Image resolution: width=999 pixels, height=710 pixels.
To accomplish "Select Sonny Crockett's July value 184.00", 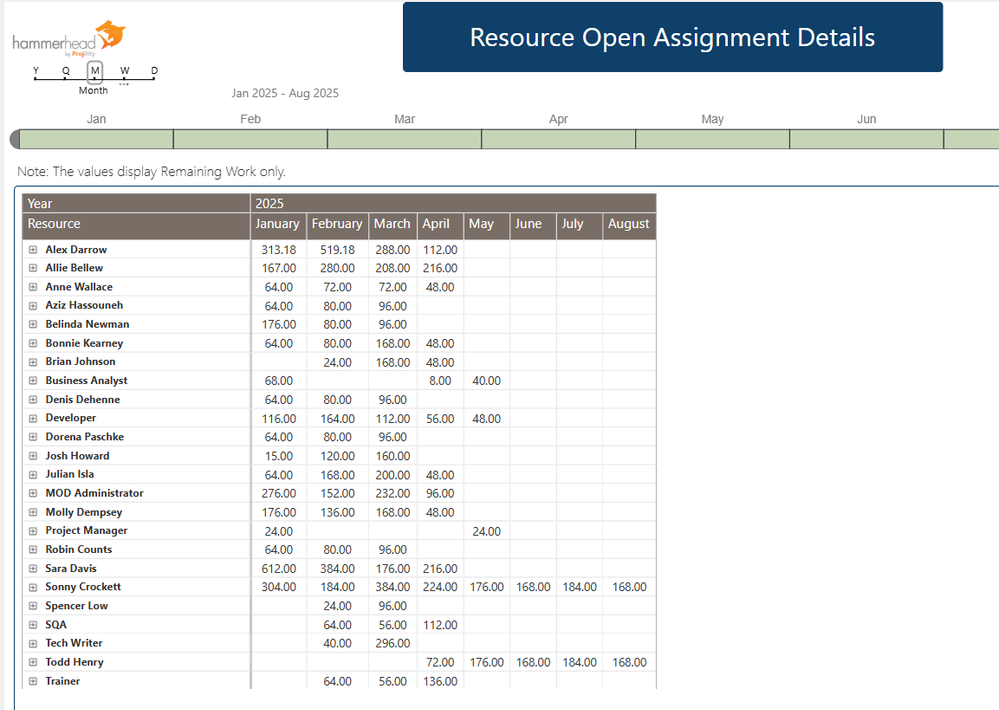I will coord(580,587).
